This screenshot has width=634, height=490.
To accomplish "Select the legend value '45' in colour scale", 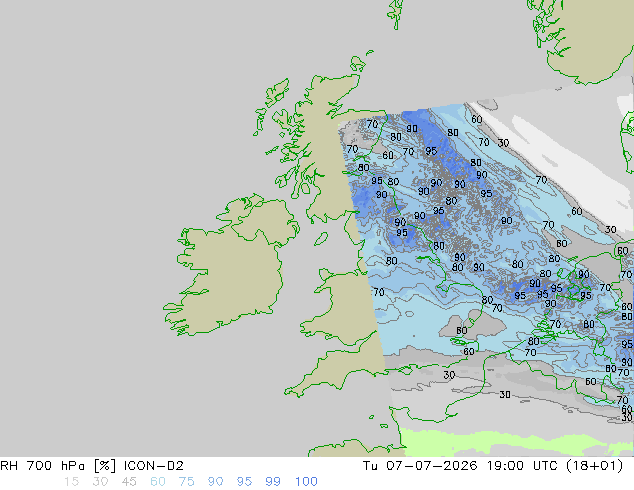I will (129, 482).
